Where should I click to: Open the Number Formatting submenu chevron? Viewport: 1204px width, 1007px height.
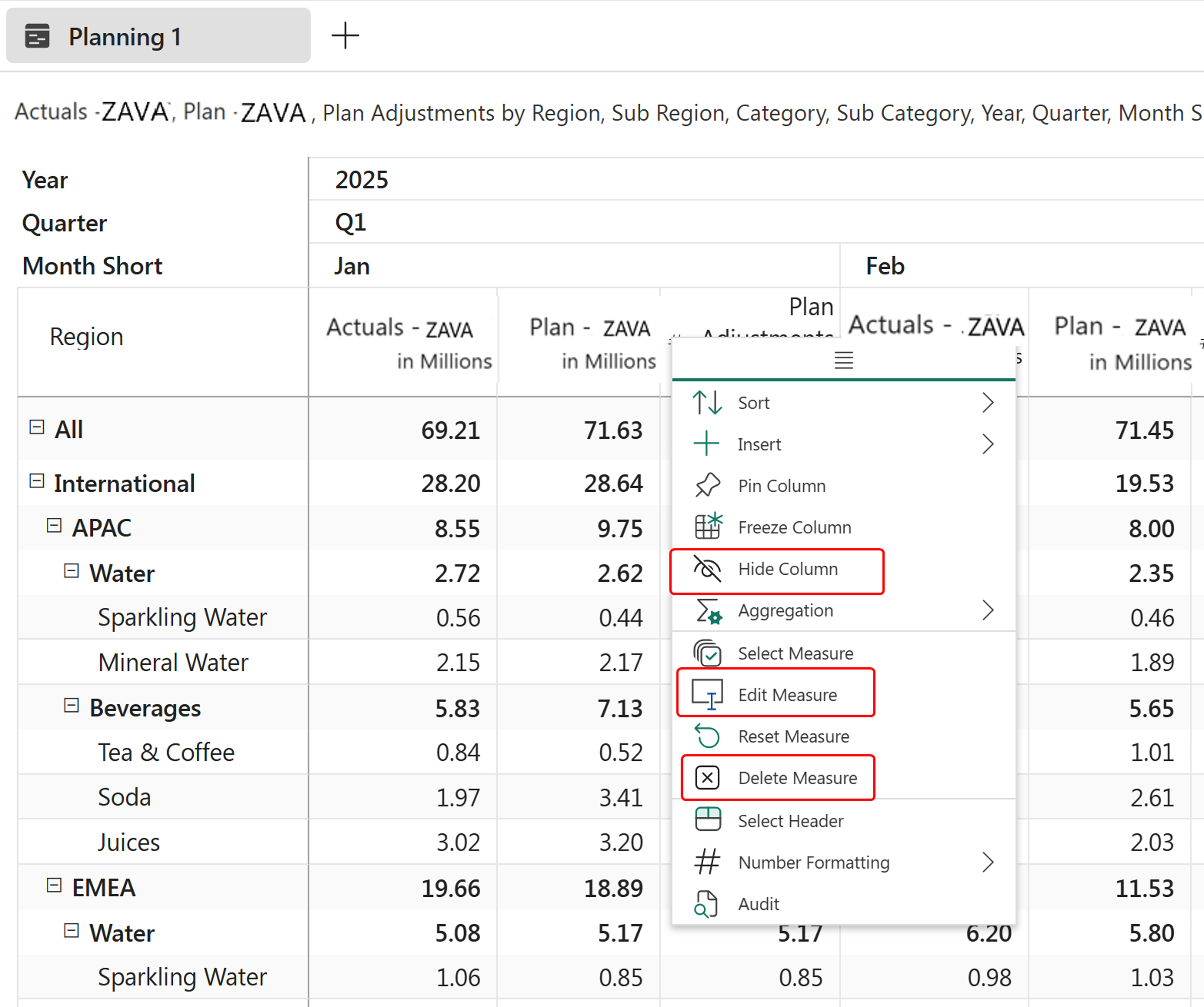point(987,862)
